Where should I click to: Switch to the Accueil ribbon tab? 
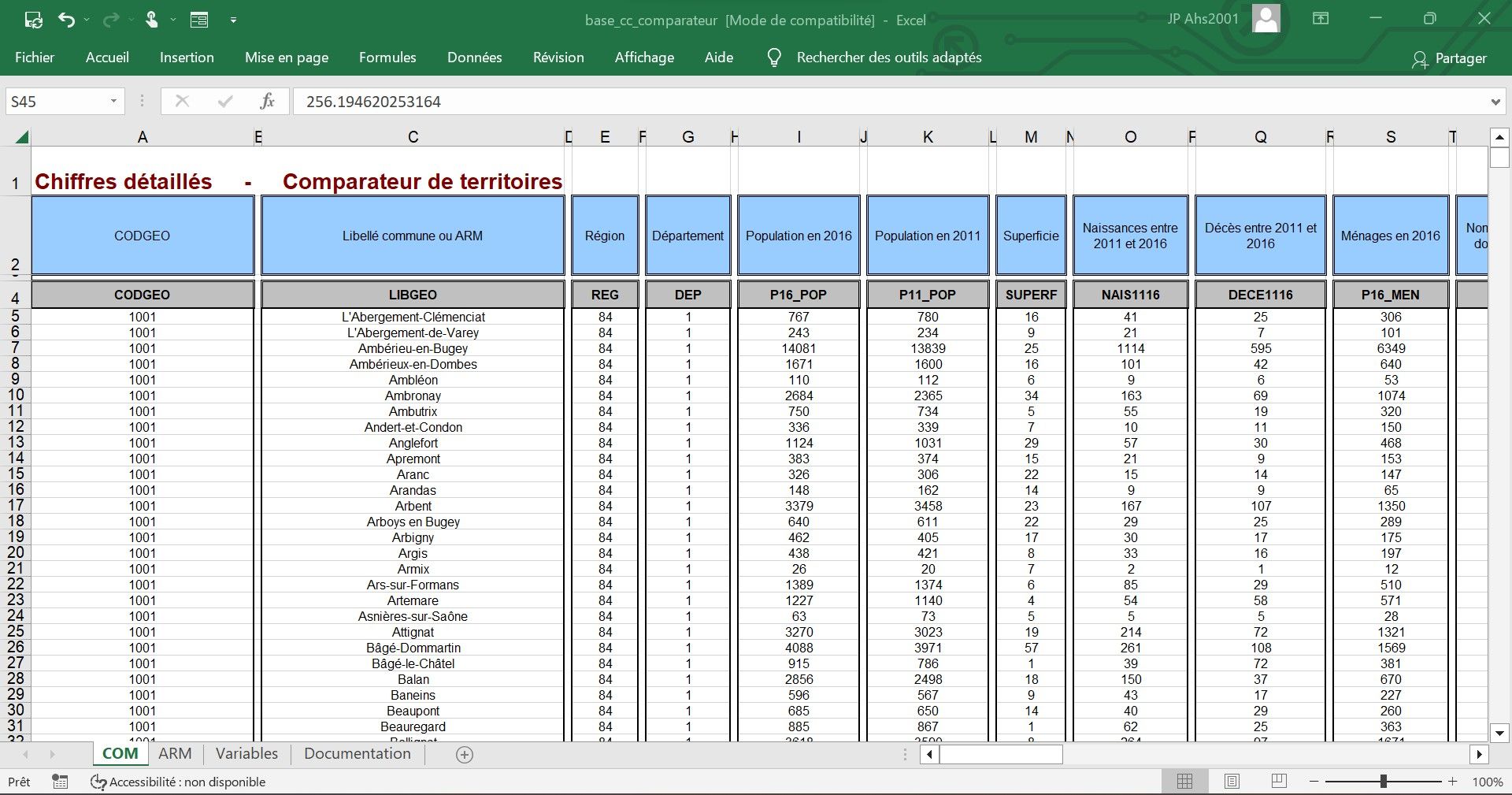pos(107,58)
